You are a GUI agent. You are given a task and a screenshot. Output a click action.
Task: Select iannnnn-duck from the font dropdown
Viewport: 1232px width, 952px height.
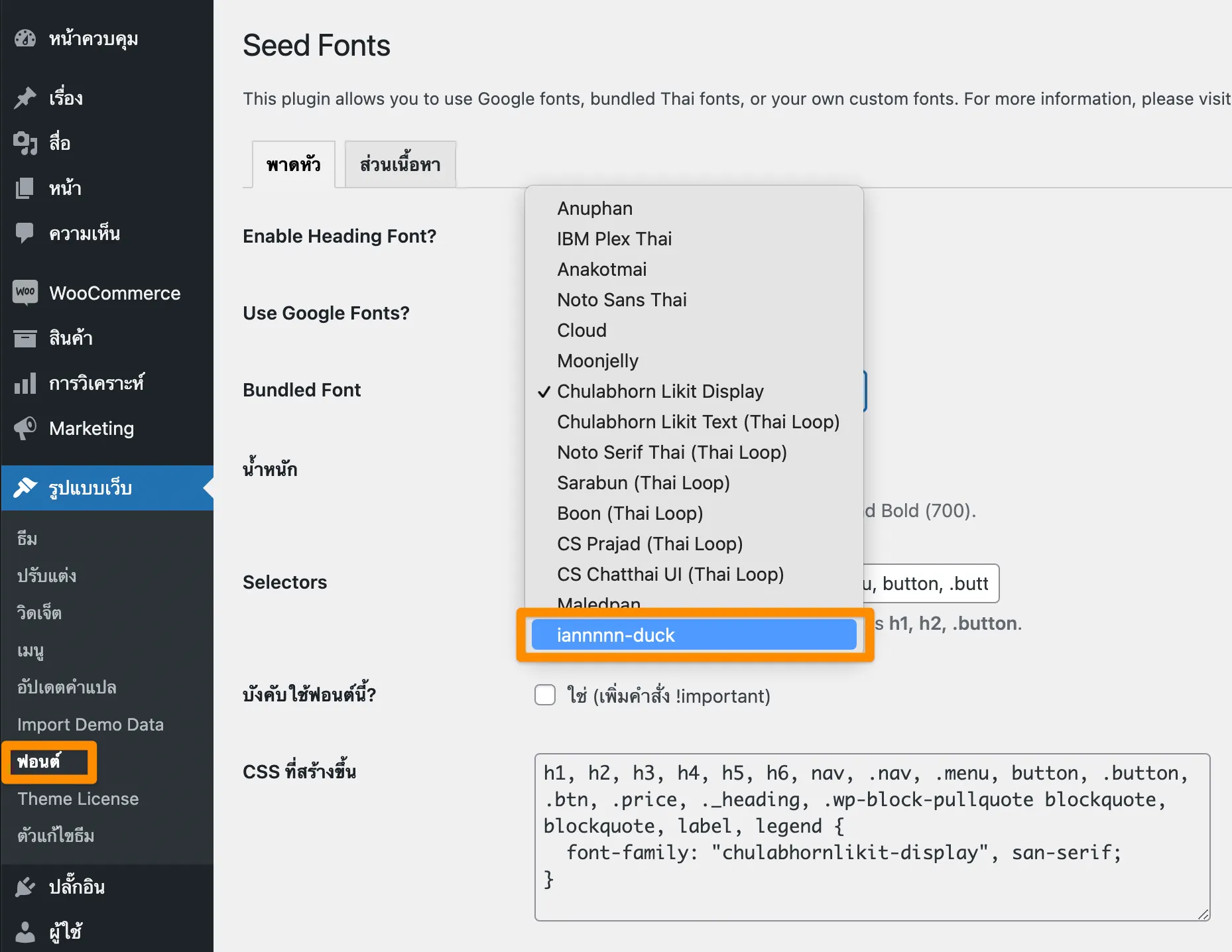point(694,634)
